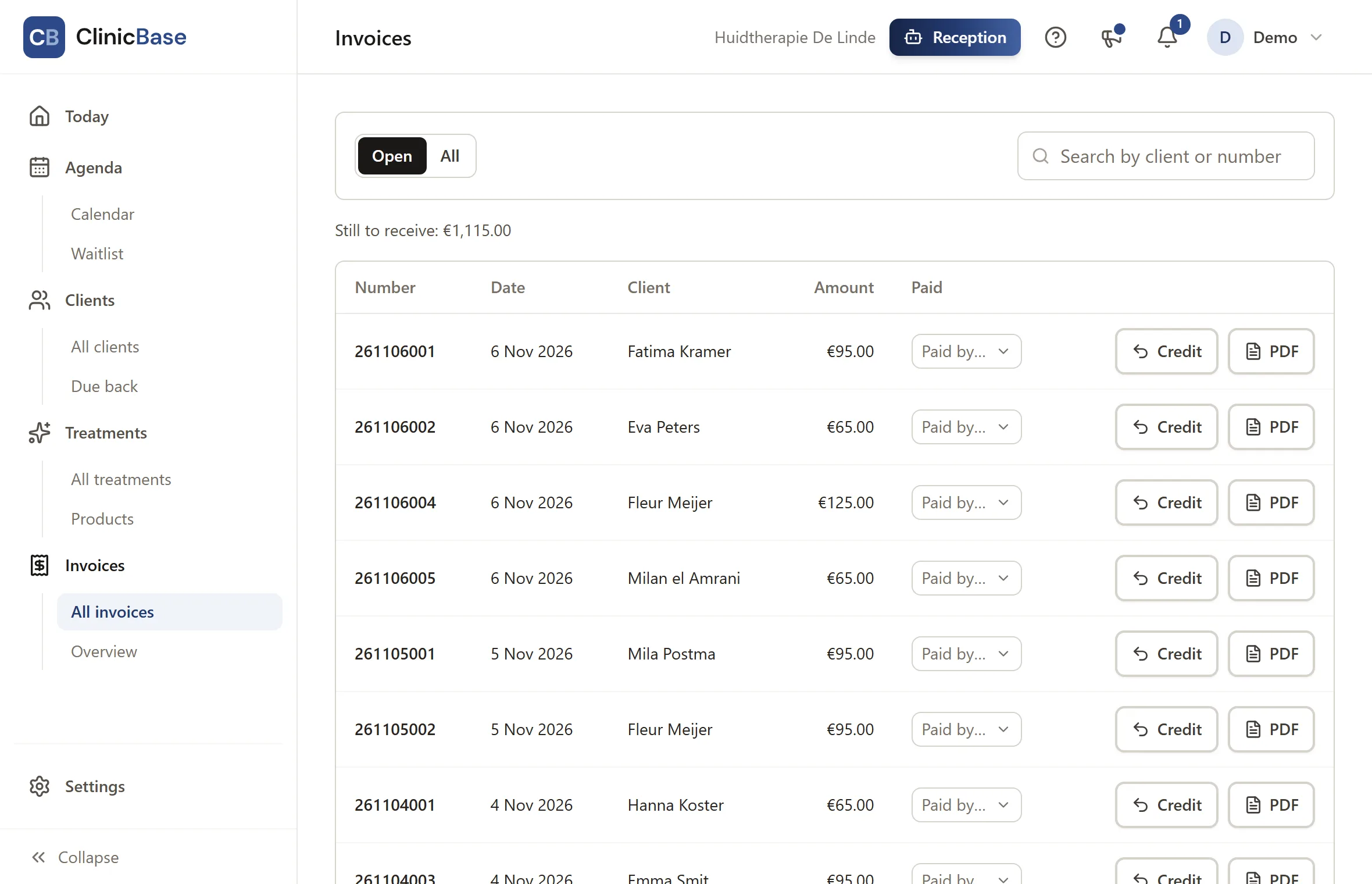Click the Collapse double-chevron icon
This screenshot has height=884, width=1372.
pyautogui.click(x=38, y=857)
